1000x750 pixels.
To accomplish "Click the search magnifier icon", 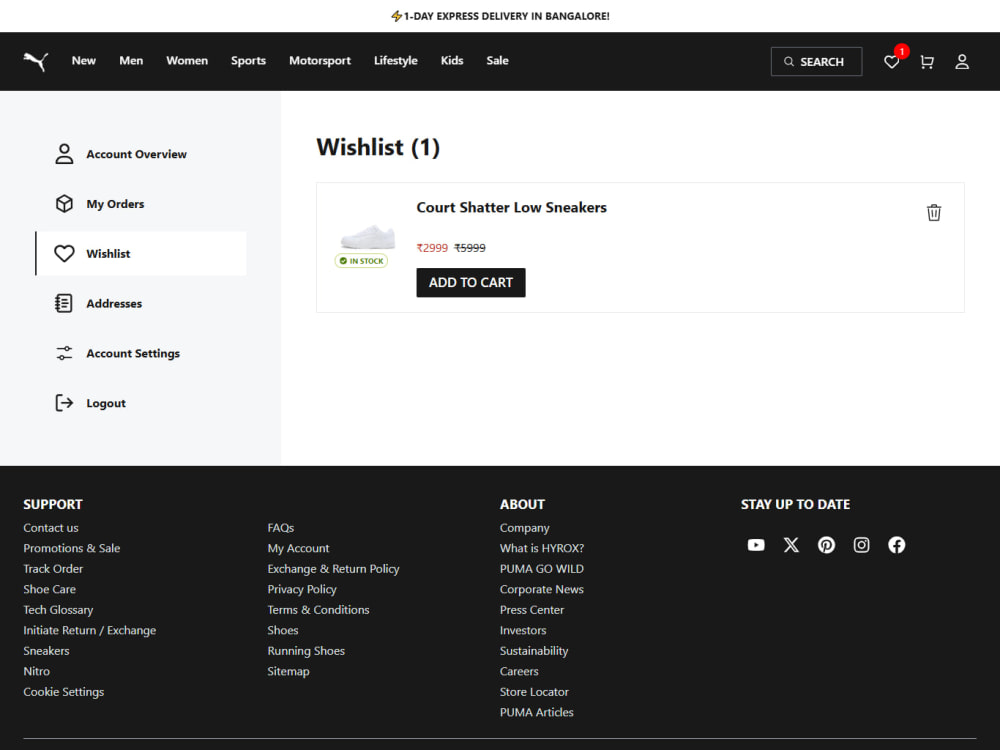I will 789,62.
